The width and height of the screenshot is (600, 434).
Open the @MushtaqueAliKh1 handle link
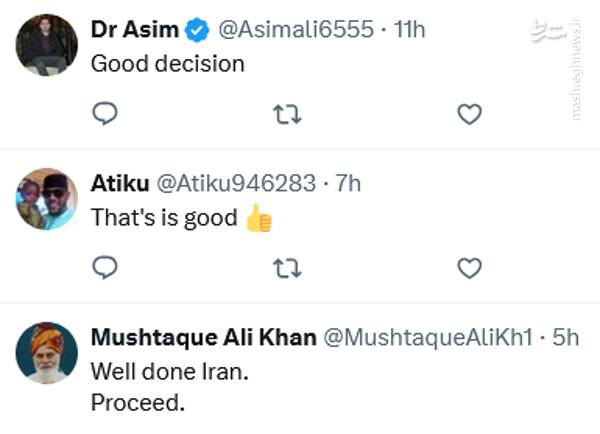[426, 338]
